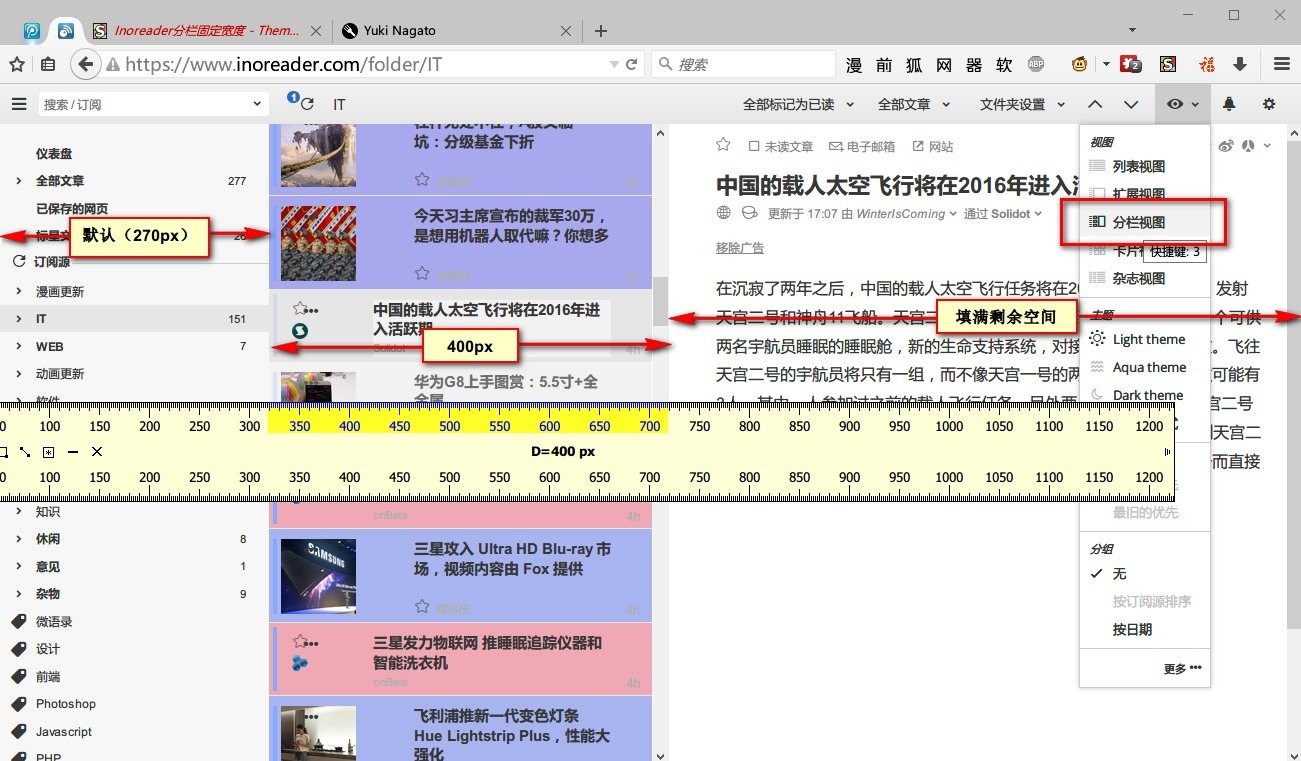Open the browser downloads arrow
The height and width of the screenshot is (761, 1301).
pyautogui.click(x=1240, y=64)
